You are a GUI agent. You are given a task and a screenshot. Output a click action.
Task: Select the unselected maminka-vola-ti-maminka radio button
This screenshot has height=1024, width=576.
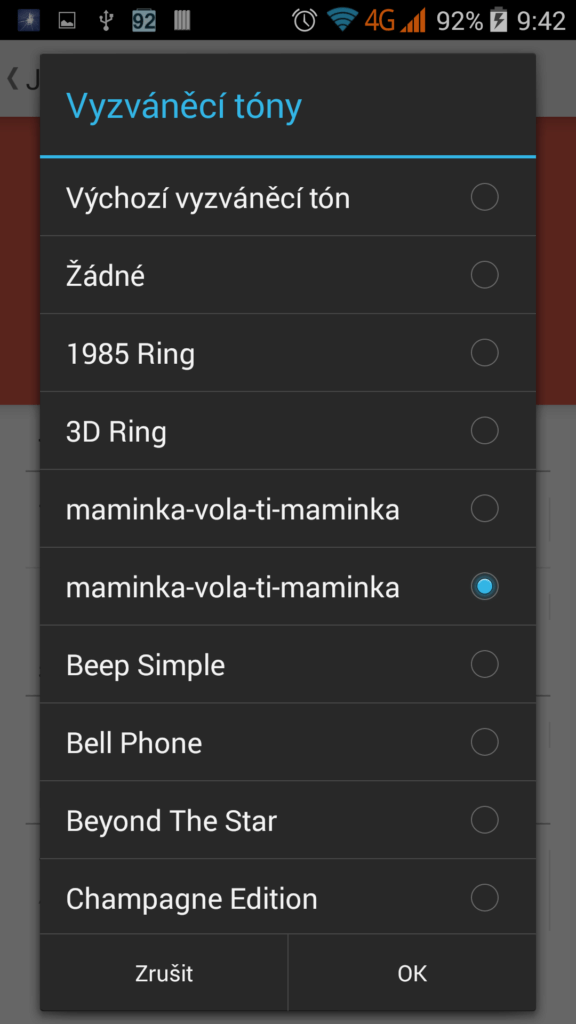coord(485,509)
